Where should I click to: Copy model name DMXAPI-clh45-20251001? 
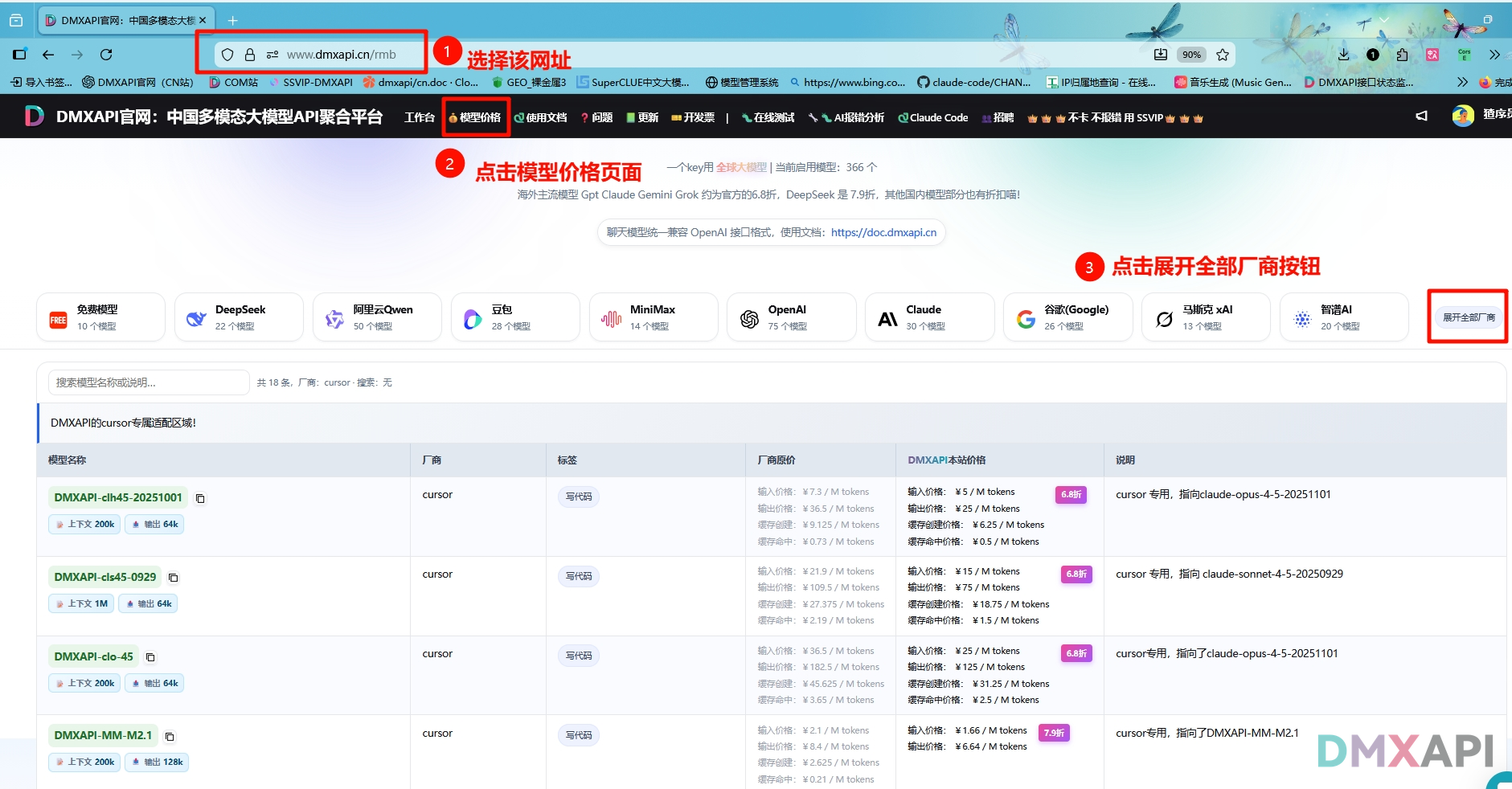[200, 499]
